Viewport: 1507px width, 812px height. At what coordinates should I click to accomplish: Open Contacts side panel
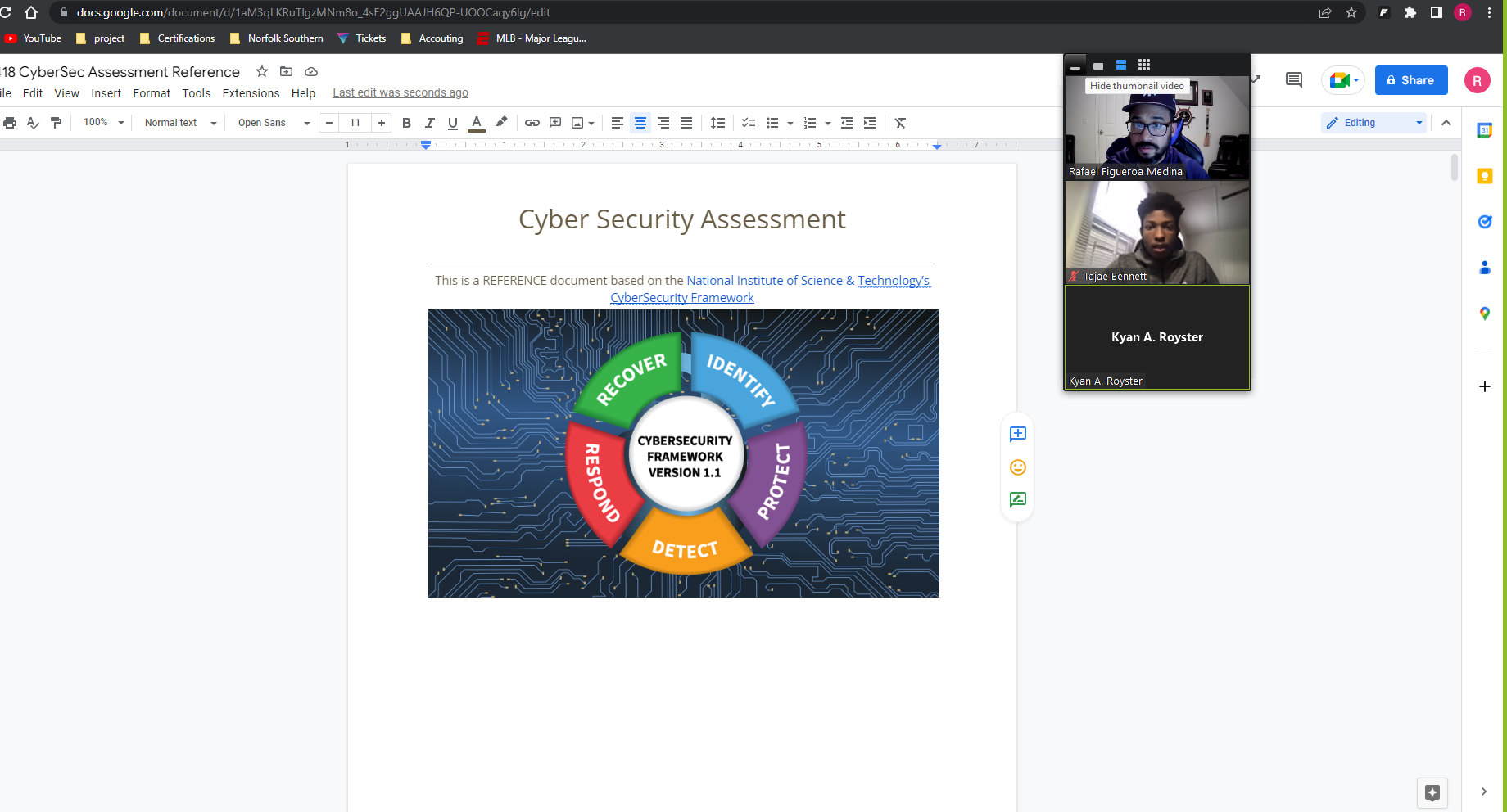(x=1484, y=268)
